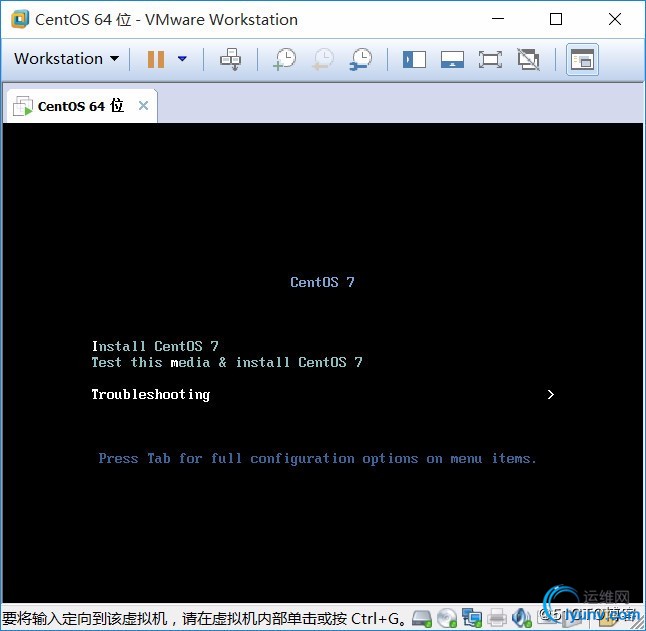Click the network adapter status icon
Viewport: 646px width, 631px height.
point(472,618)
